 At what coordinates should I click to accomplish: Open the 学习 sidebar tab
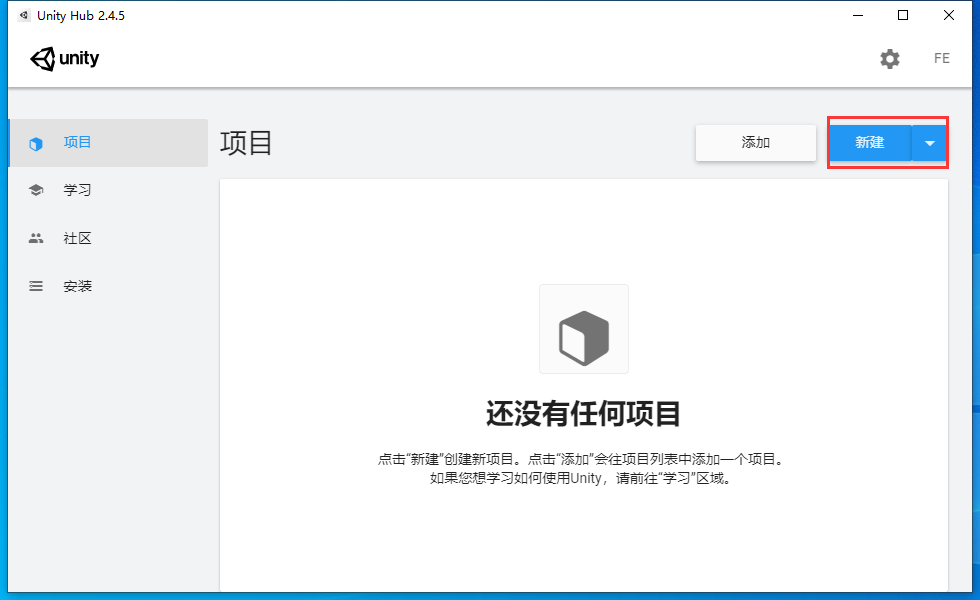point(108,190)
